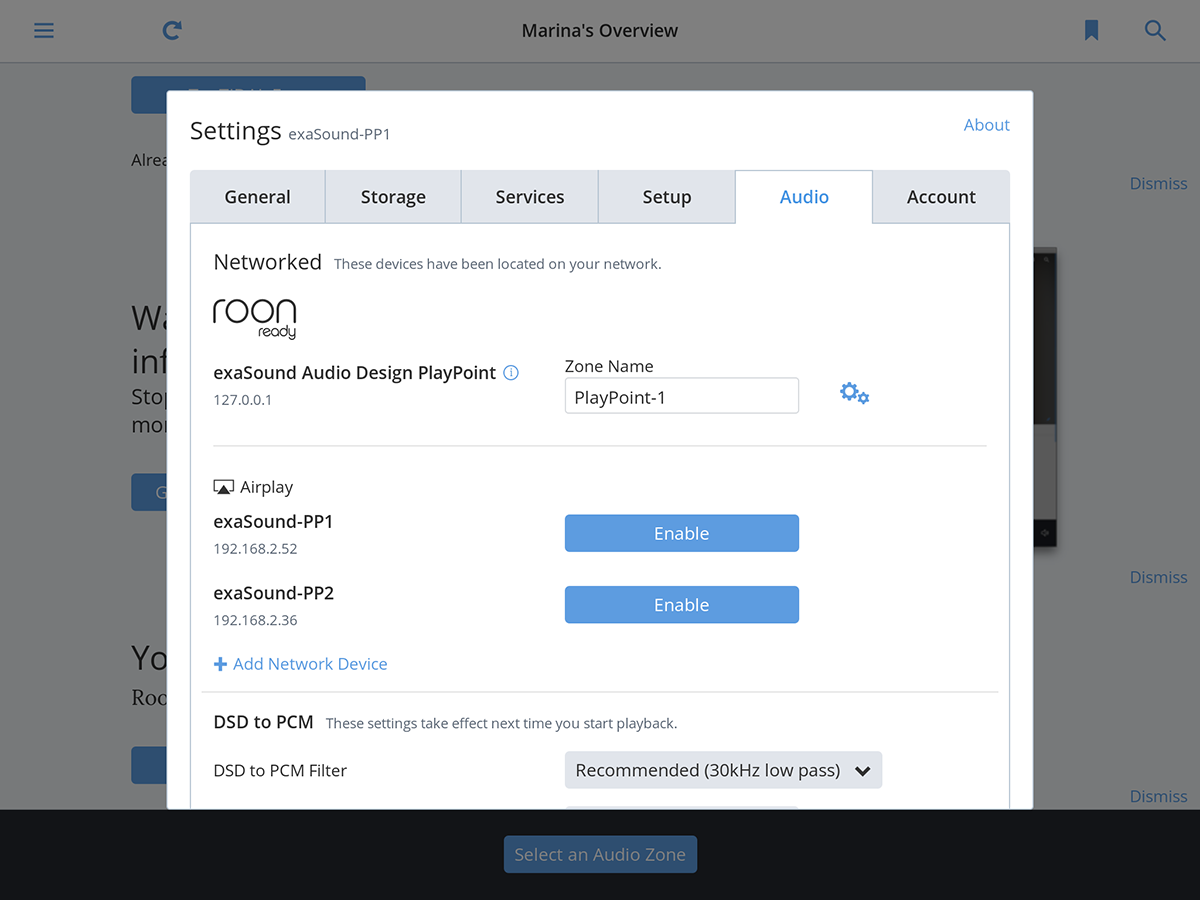This screenshot has height=900, width=1200.
Task: Dismiss the middle overview notice
Action: click(1158, 578)
